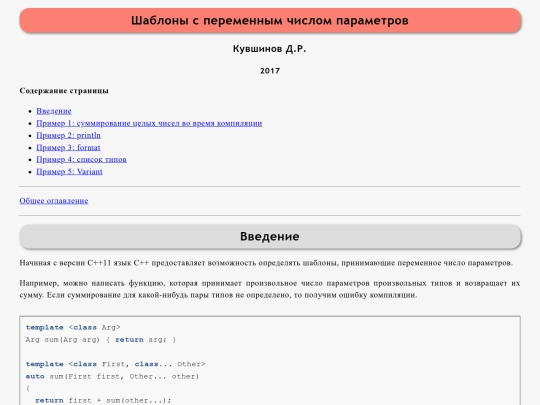Follow the Пример 2: println link
The image size is (540, 405).
click(69, 135)
